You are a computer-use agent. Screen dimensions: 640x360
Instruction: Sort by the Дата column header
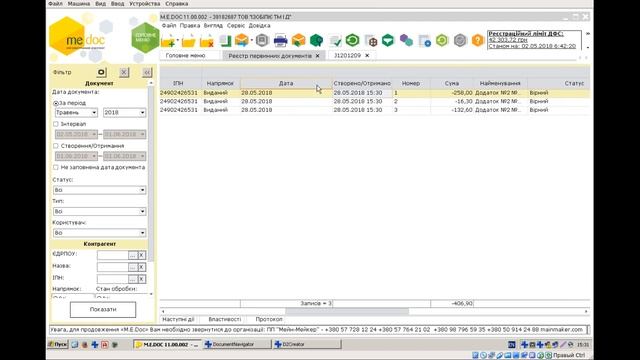click(286, 83)
